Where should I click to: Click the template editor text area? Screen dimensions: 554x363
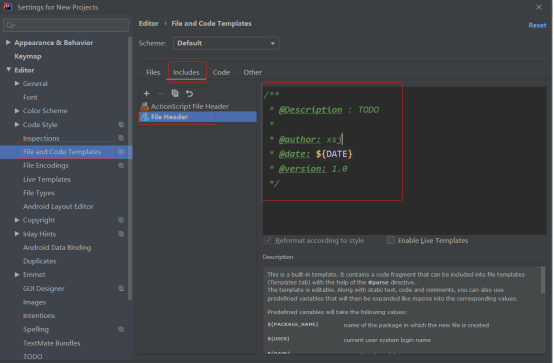[x=404, y=160]
